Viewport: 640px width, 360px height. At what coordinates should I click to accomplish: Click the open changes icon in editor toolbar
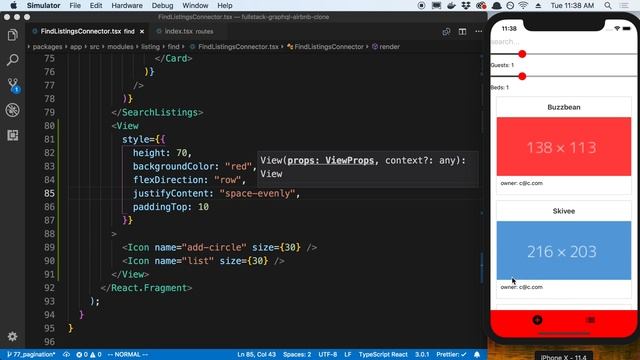446,31
